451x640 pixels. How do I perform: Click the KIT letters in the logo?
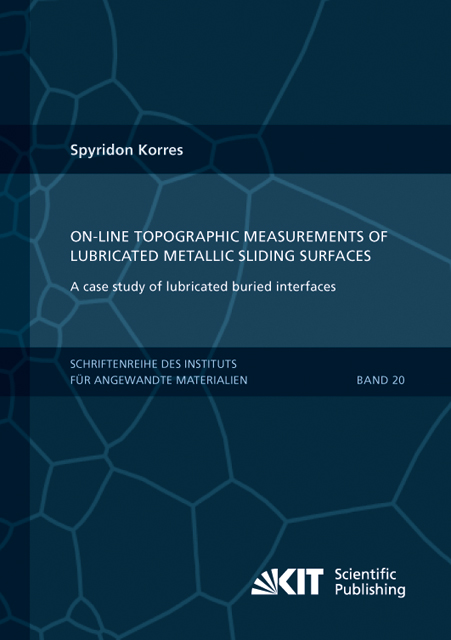[x=301, y=582]
